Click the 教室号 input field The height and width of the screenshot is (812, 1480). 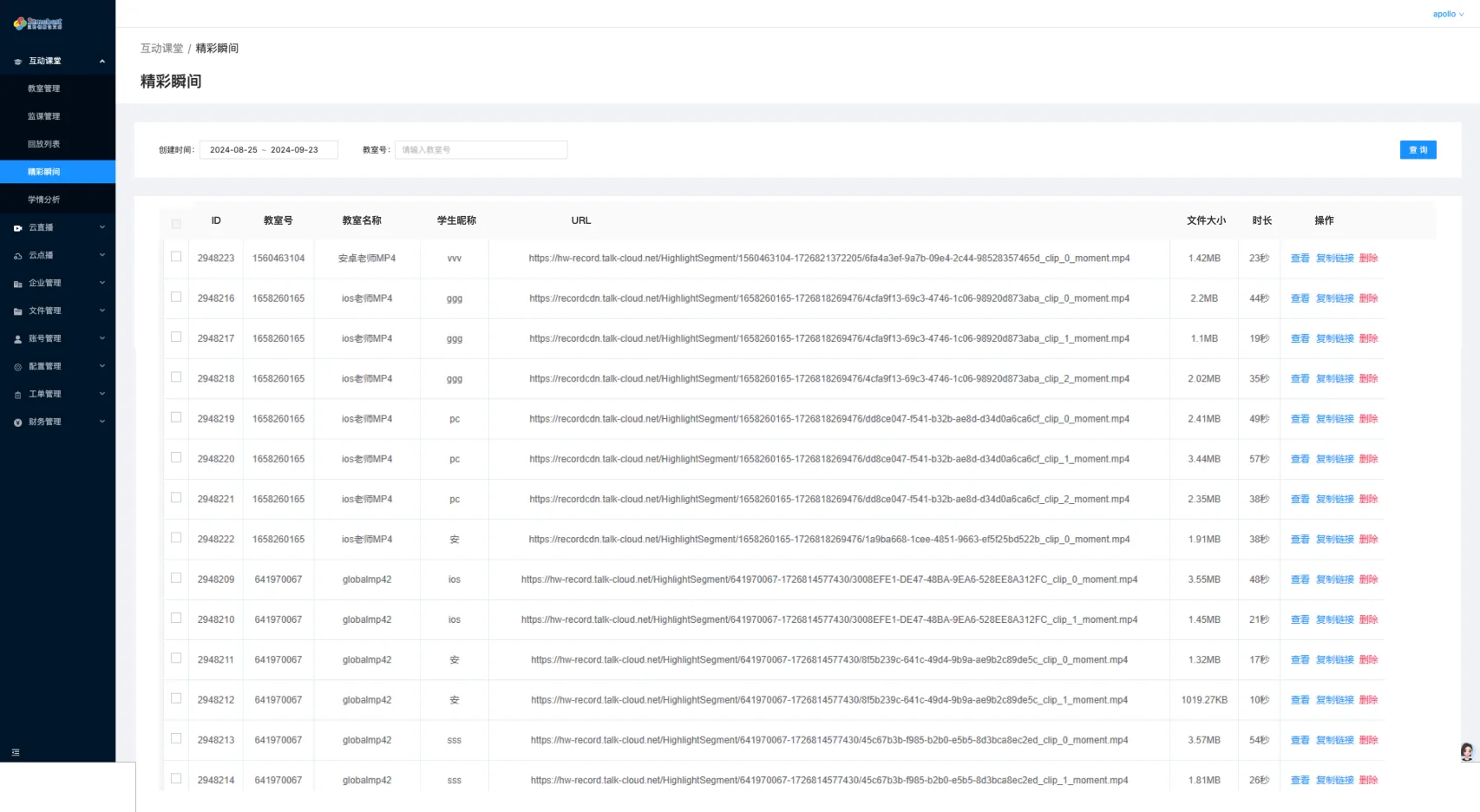pyautogui.click(x=481, y=150)
